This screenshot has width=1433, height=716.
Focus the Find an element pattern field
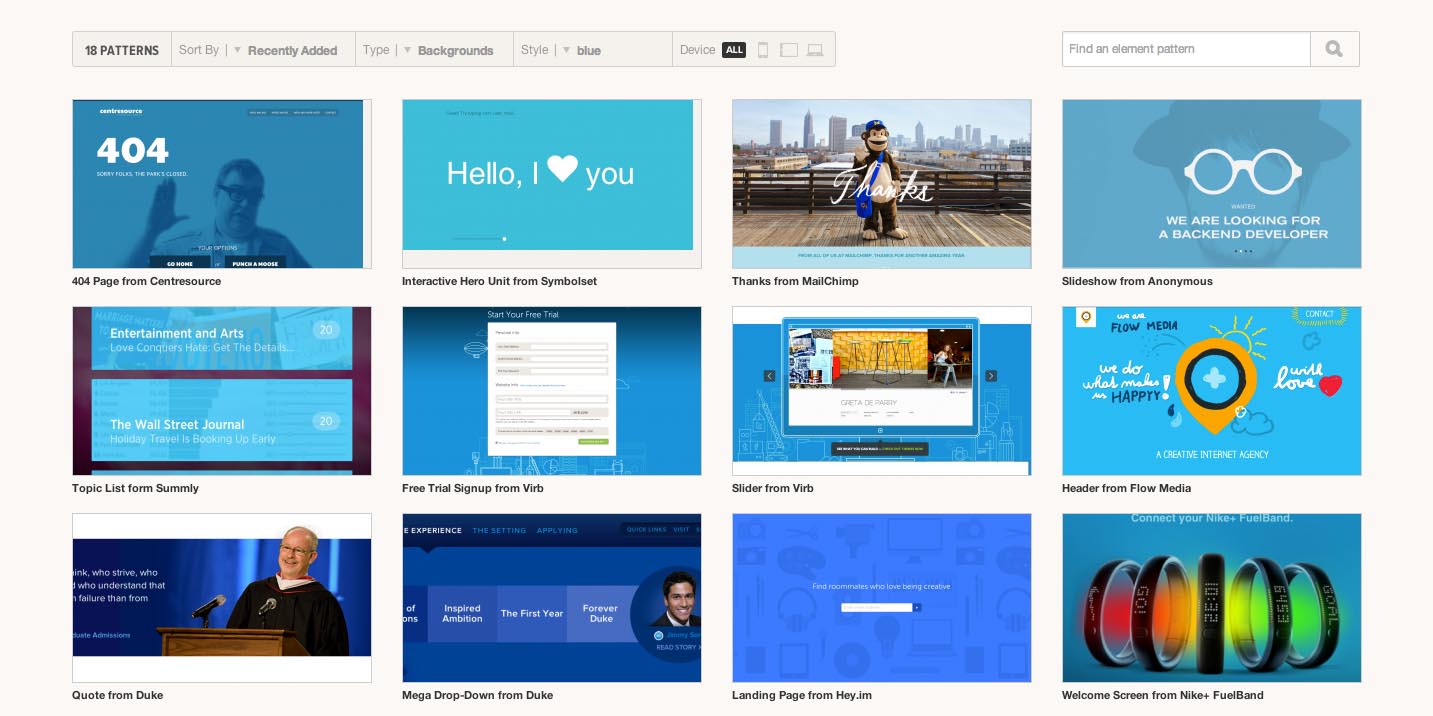pos(1186,49)
